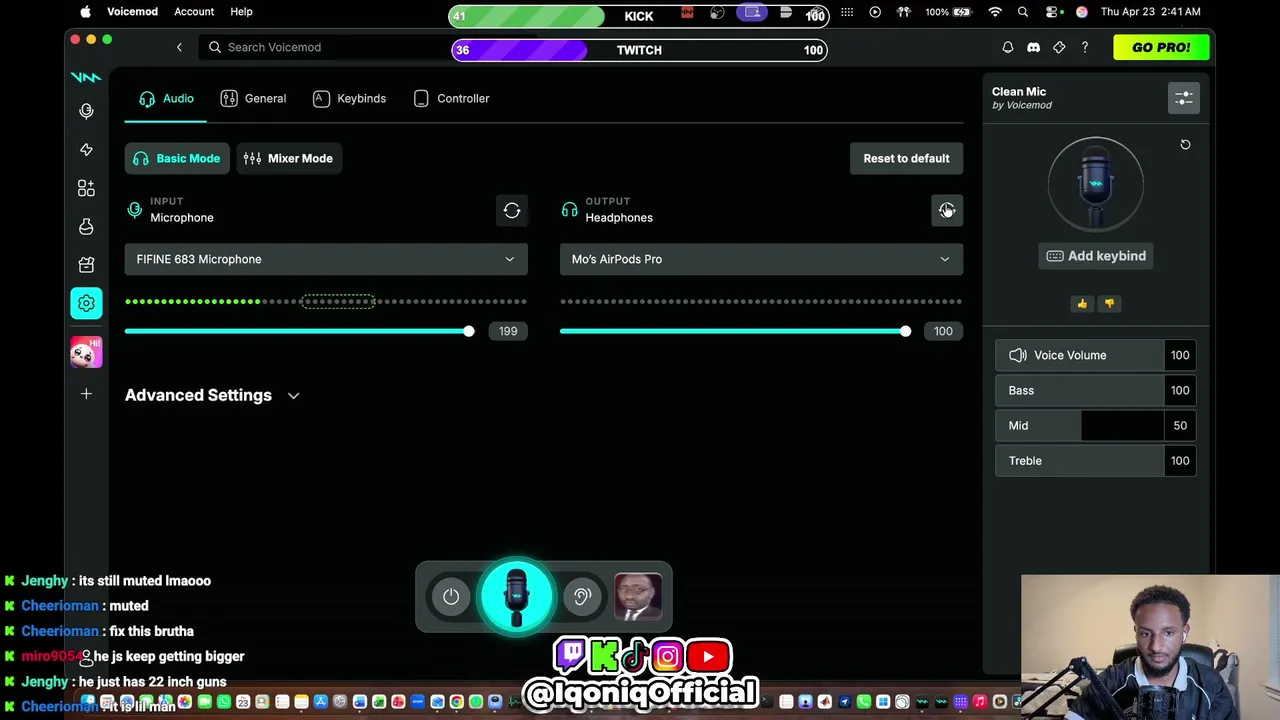Open the Voicemod menu bar item
This screenshot has width=1280, height=720.
[133, 12]
